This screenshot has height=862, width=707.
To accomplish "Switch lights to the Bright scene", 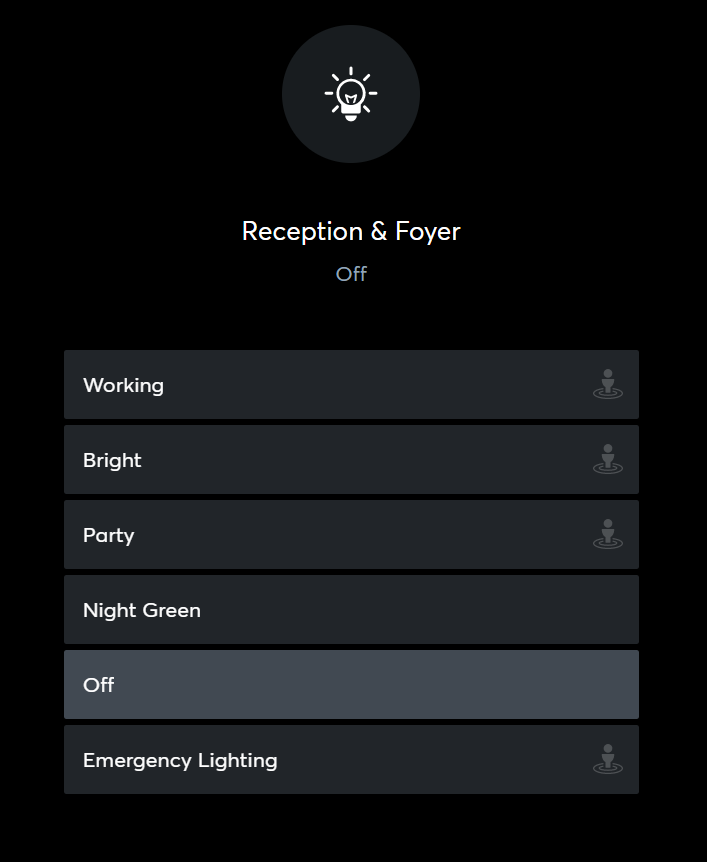I will point(350,460).
